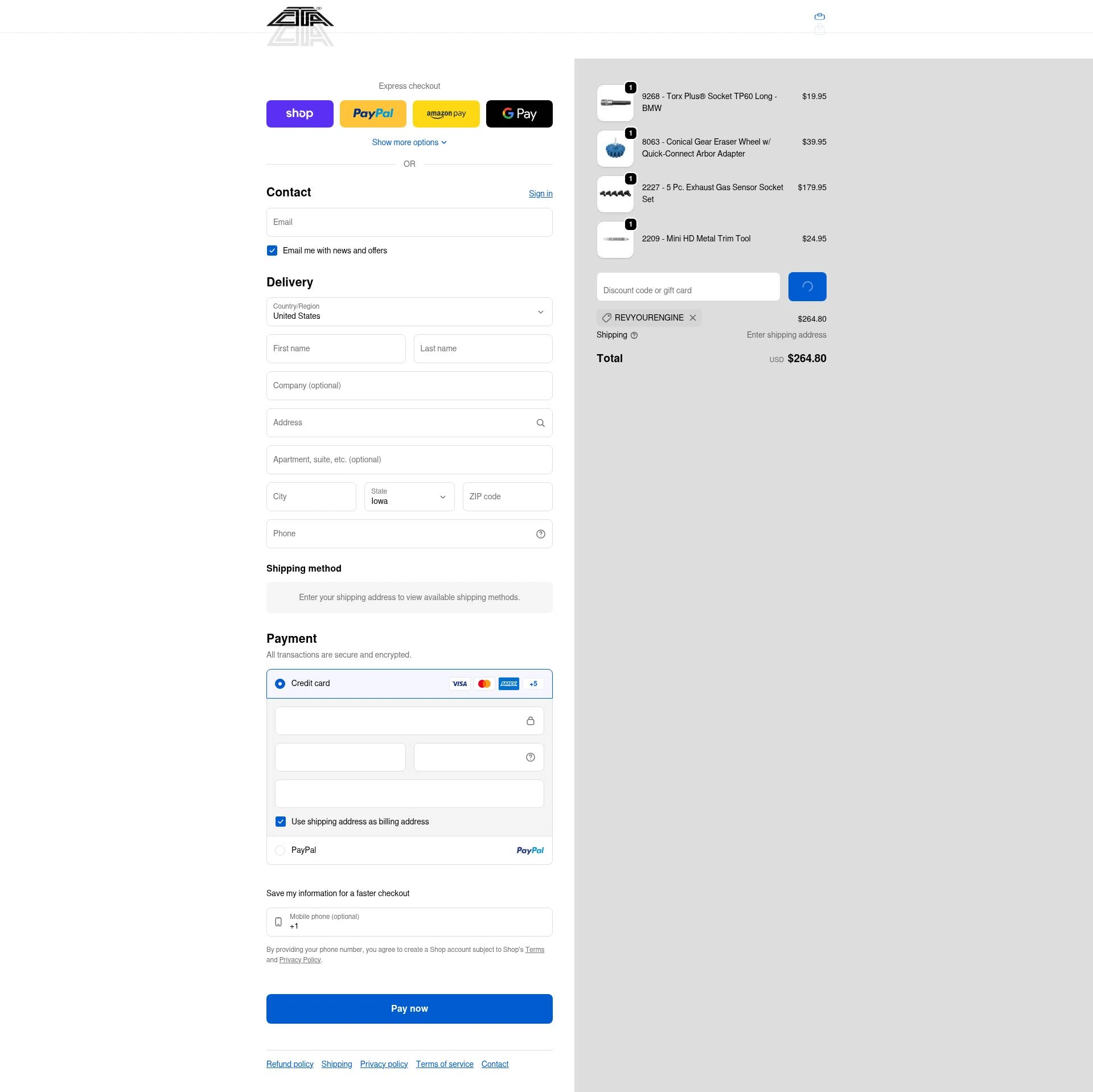Image resolution: width=1093 pixels, height=1092 pixels.
Task: Uncheck Email me with news and offers
Action: [x=272, y=251]
